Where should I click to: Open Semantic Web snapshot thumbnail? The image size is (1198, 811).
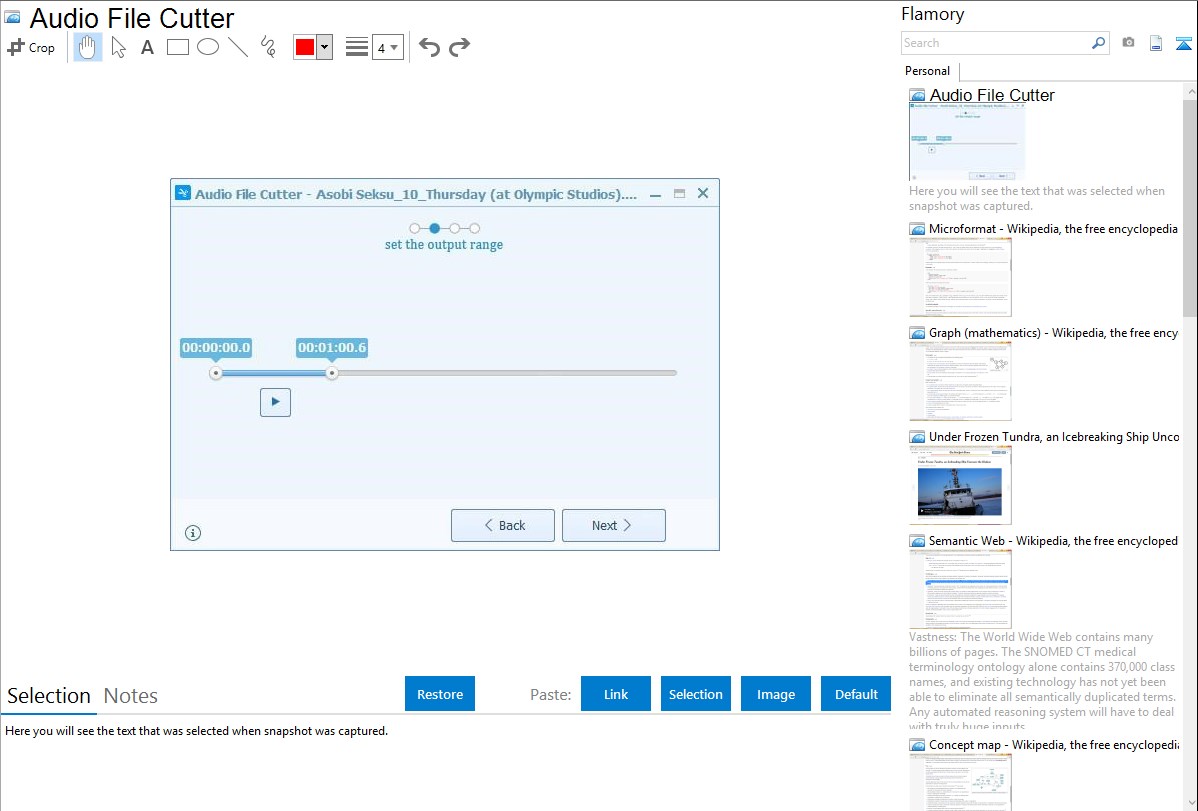coord(960,589)
